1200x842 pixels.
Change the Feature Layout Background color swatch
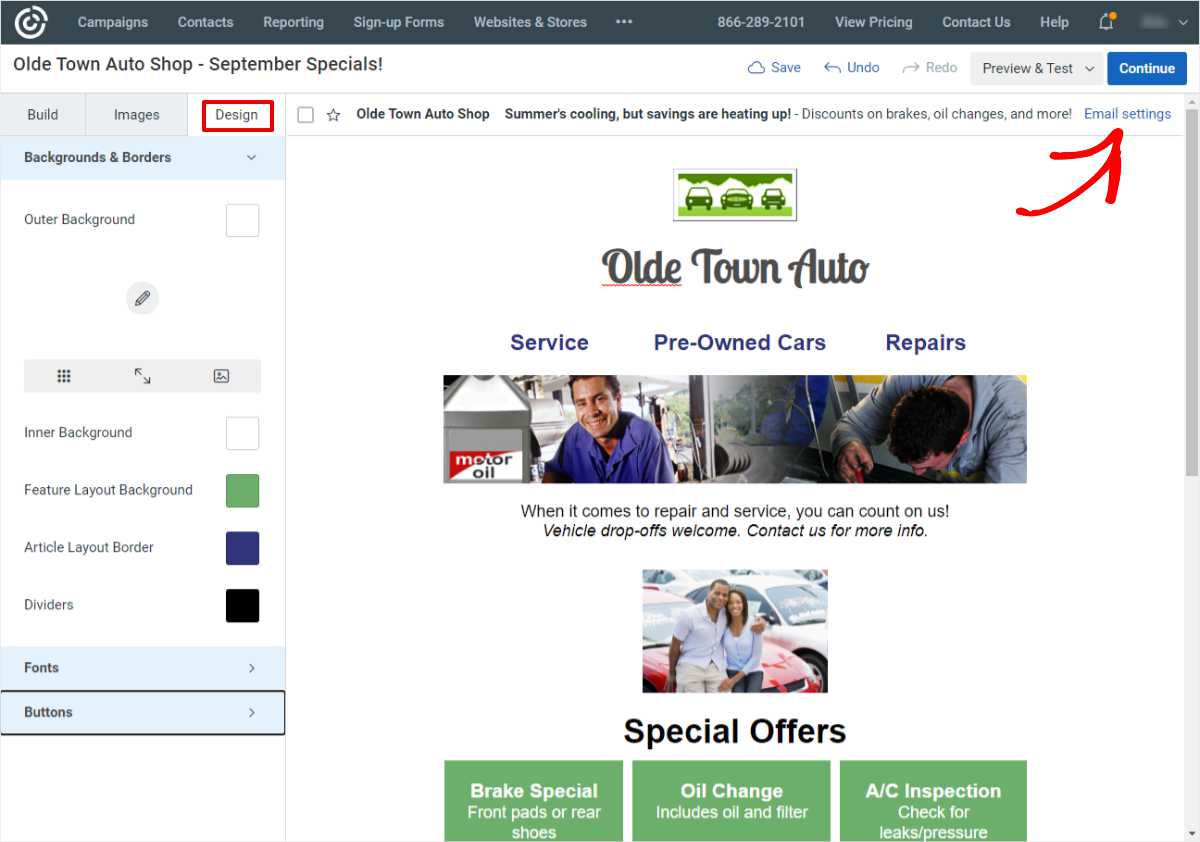[242, 490]
